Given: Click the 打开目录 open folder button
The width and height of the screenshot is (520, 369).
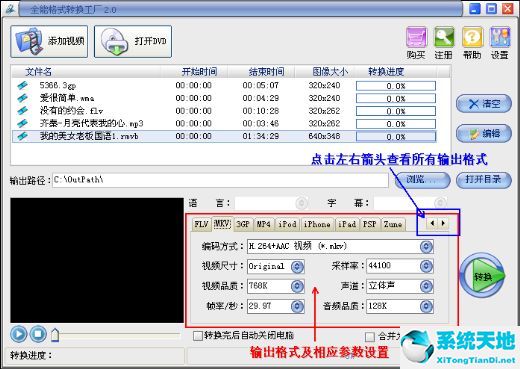Looking at the screenshot, I should [483, 180].
